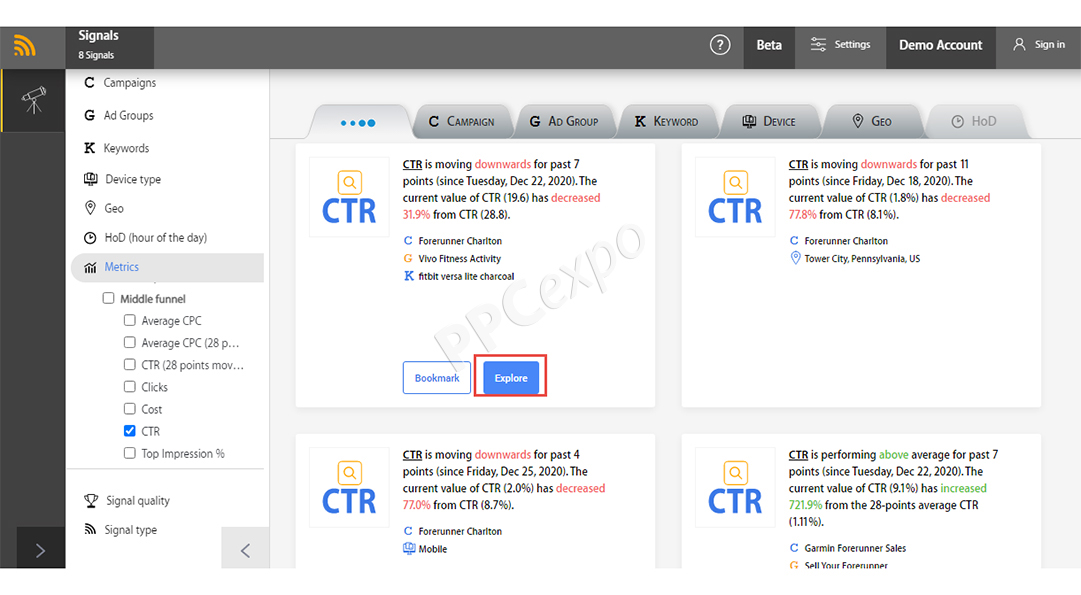Click 'Tower City, Pennsylvania, US' text
Viewport: 1081px width, 595px height.
pos(862,259)
